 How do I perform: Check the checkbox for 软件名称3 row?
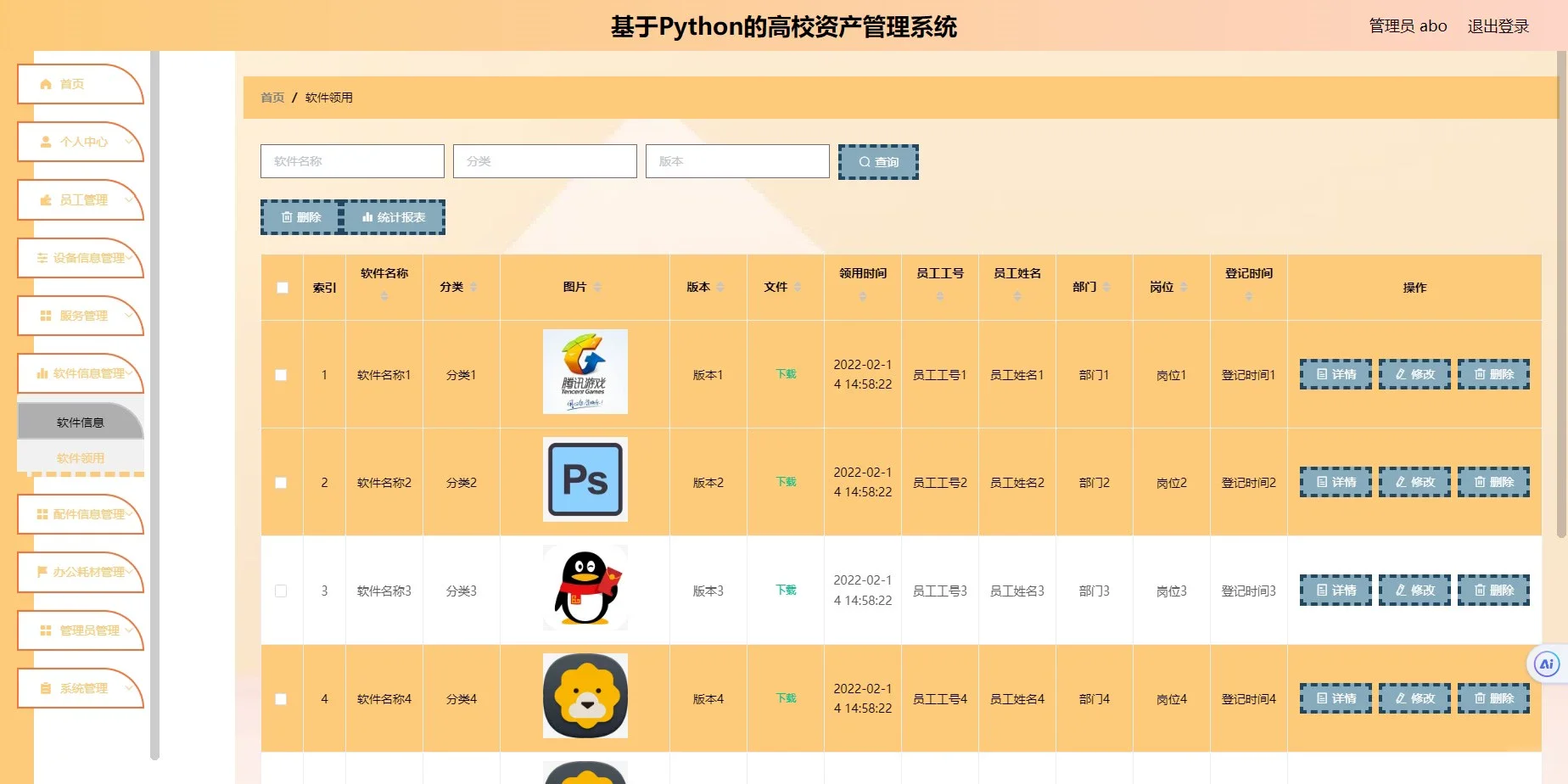(x=282, y=591)
